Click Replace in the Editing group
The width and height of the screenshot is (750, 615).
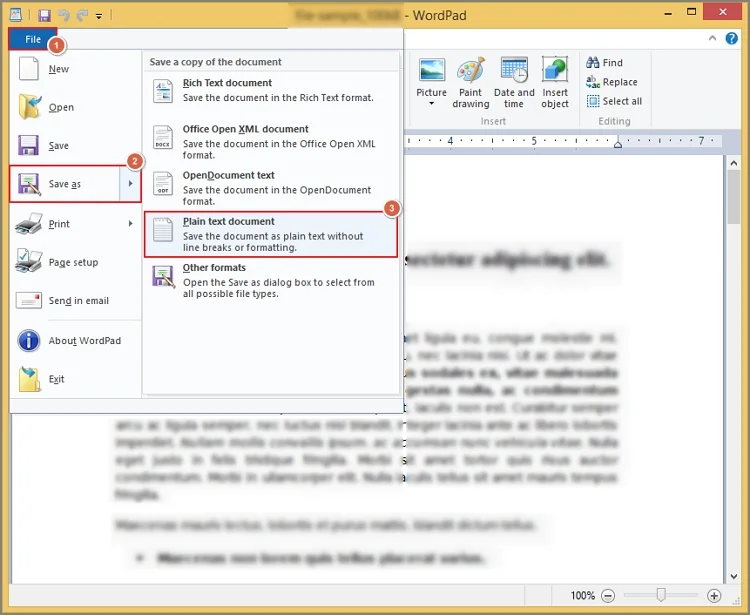click(612, 82)
